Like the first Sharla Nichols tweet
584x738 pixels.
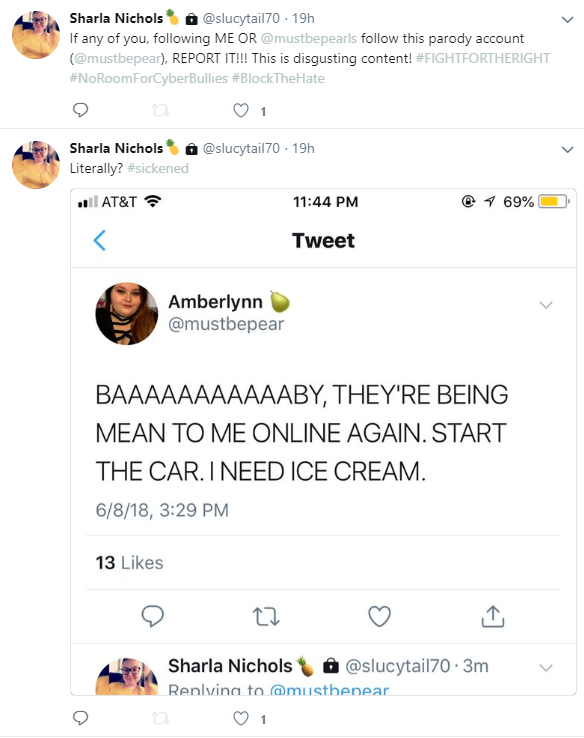coord(241,111)
